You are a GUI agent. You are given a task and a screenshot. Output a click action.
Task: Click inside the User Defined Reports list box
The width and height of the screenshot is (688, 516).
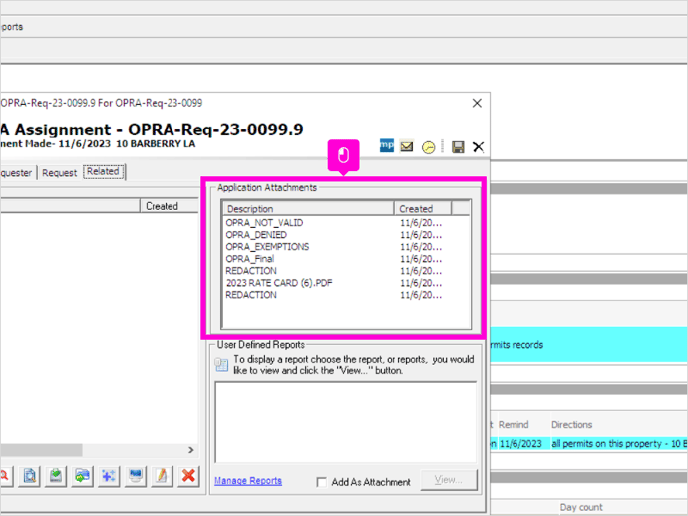(x=346, y=422)
